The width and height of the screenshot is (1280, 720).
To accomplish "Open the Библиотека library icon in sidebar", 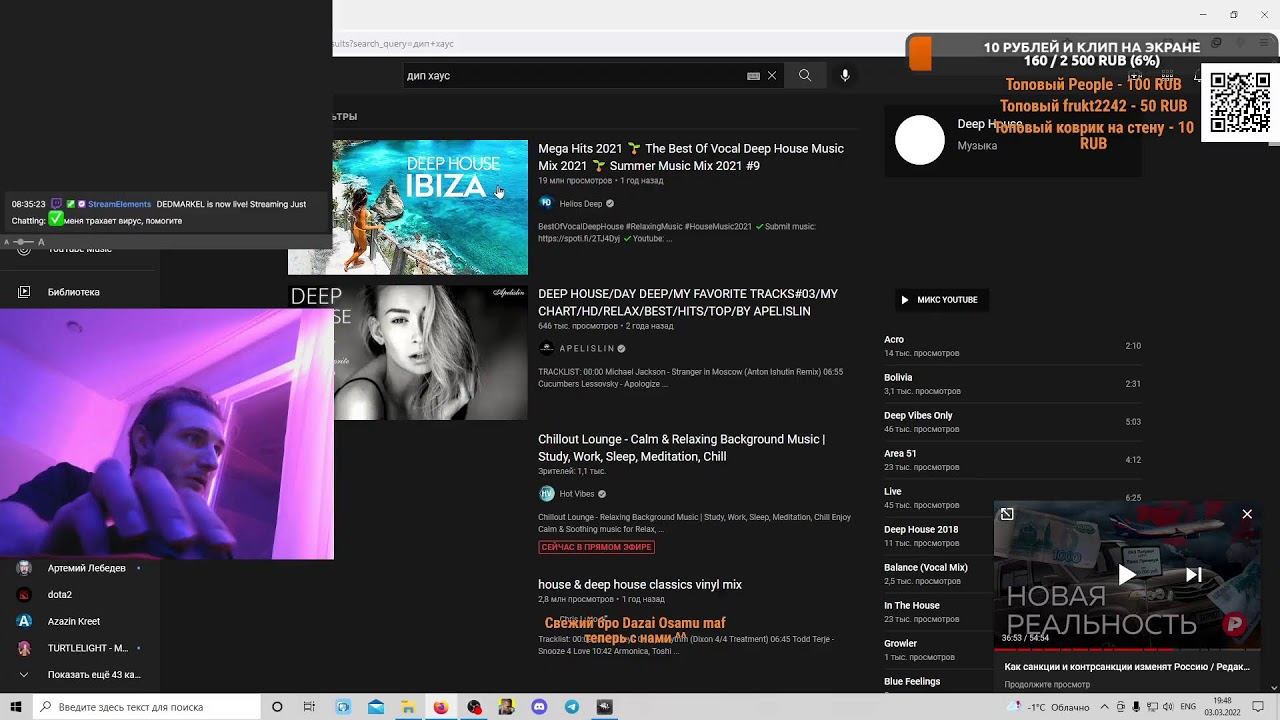I will pyautogui.click(x=25, y=292).
